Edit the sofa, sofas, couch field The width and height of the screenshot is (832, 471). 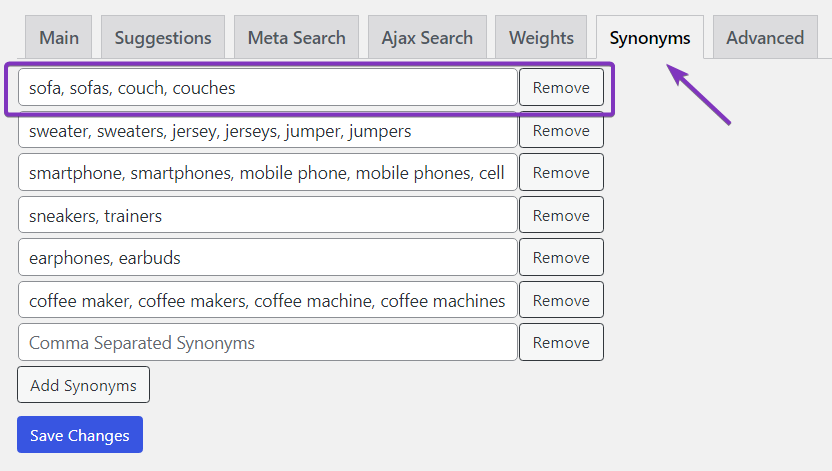click(268, 88)
